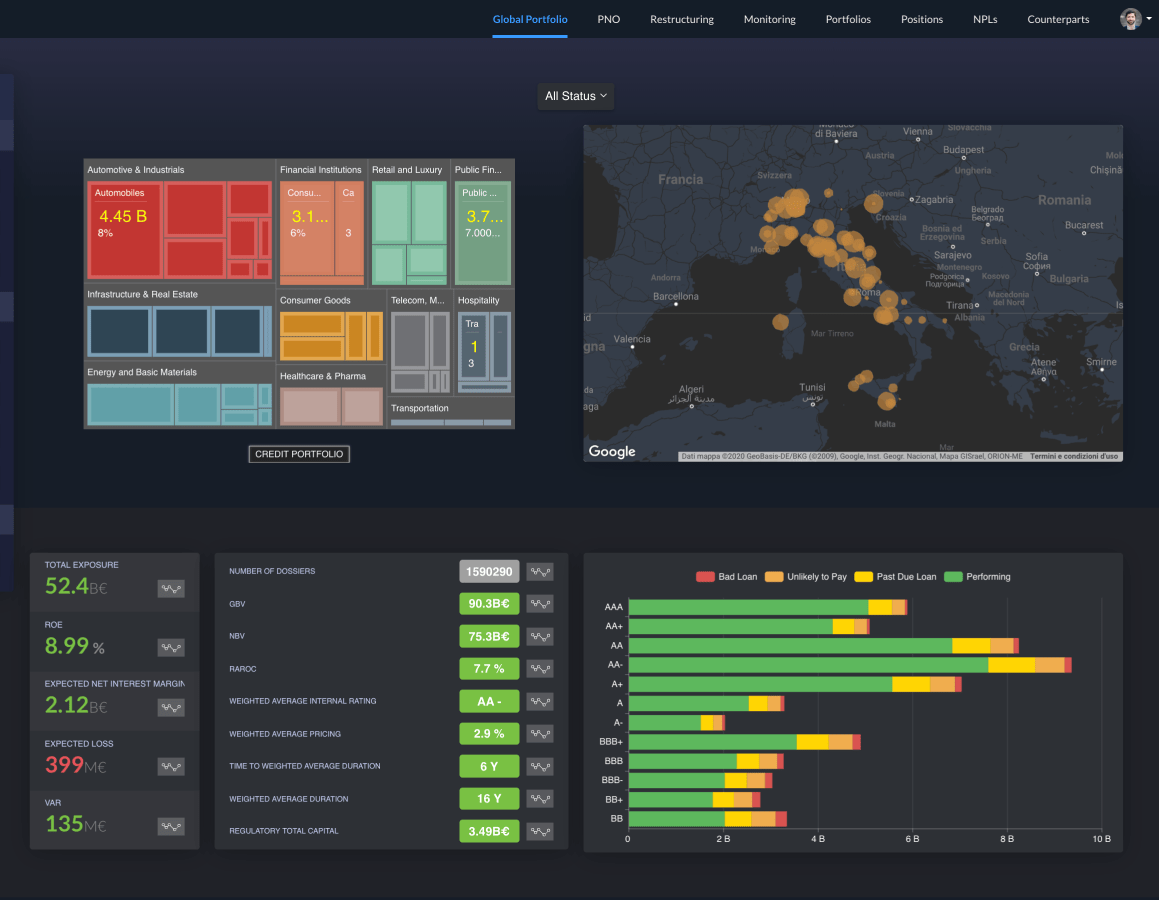Open the Expected Loss trend chart icon
The image size is (1159, 900).
(171, 766)
